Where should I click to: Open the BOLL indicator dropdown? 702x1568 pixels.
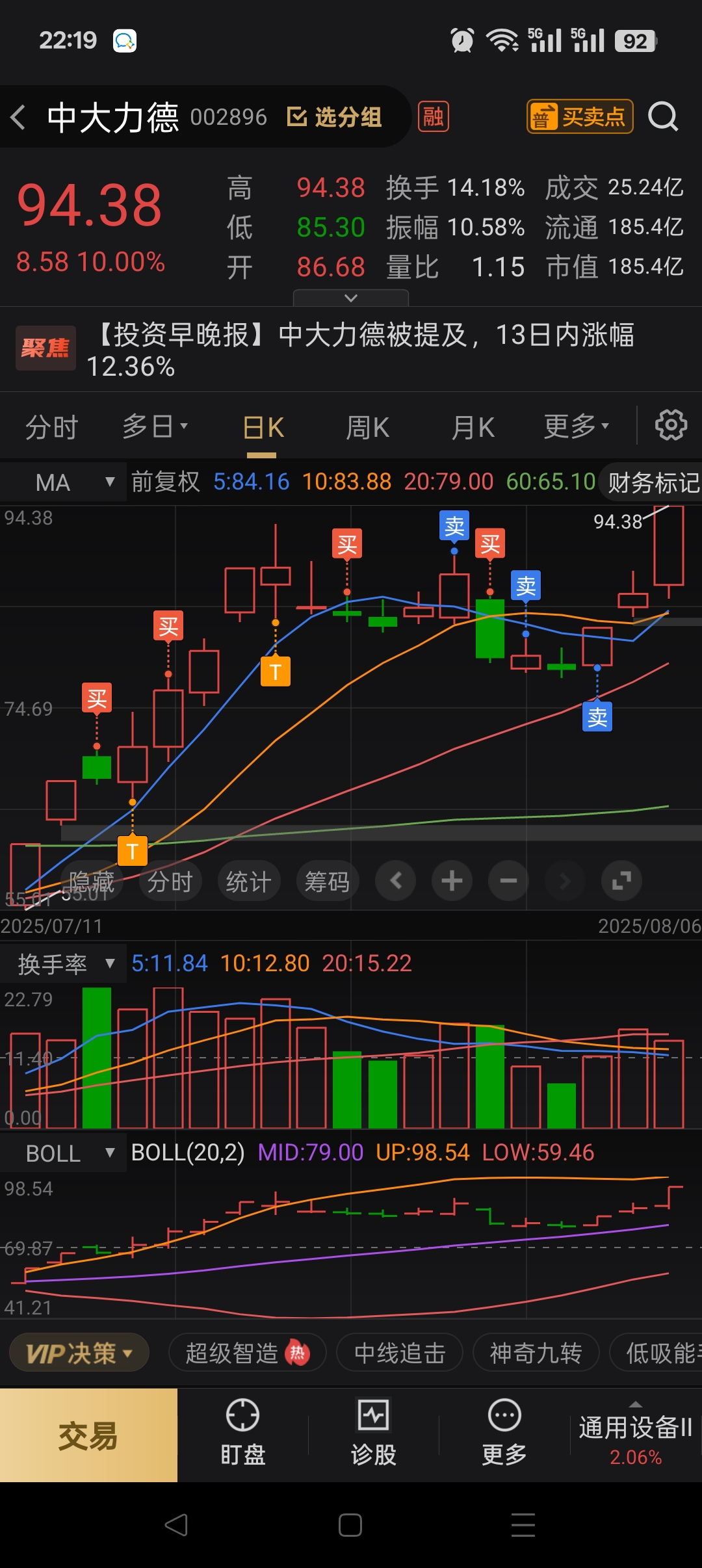pos(63,1153)
